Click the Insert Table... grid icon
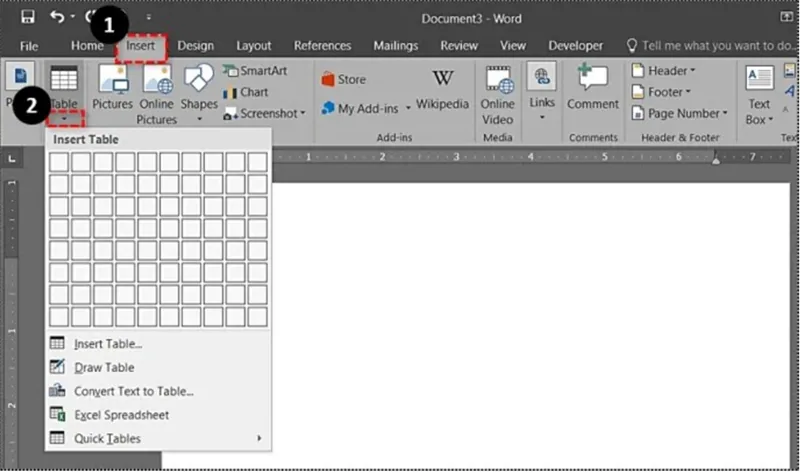The width and height of the screenshot is (800, 473). click(57, 343)
